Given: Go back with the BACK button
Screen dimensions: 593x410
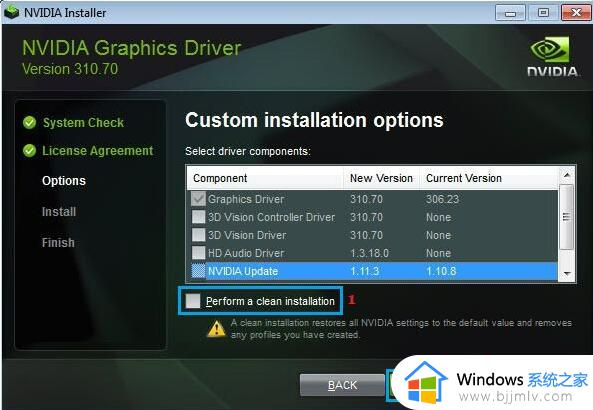Looking at the screenshot, I should click(342, 385).
